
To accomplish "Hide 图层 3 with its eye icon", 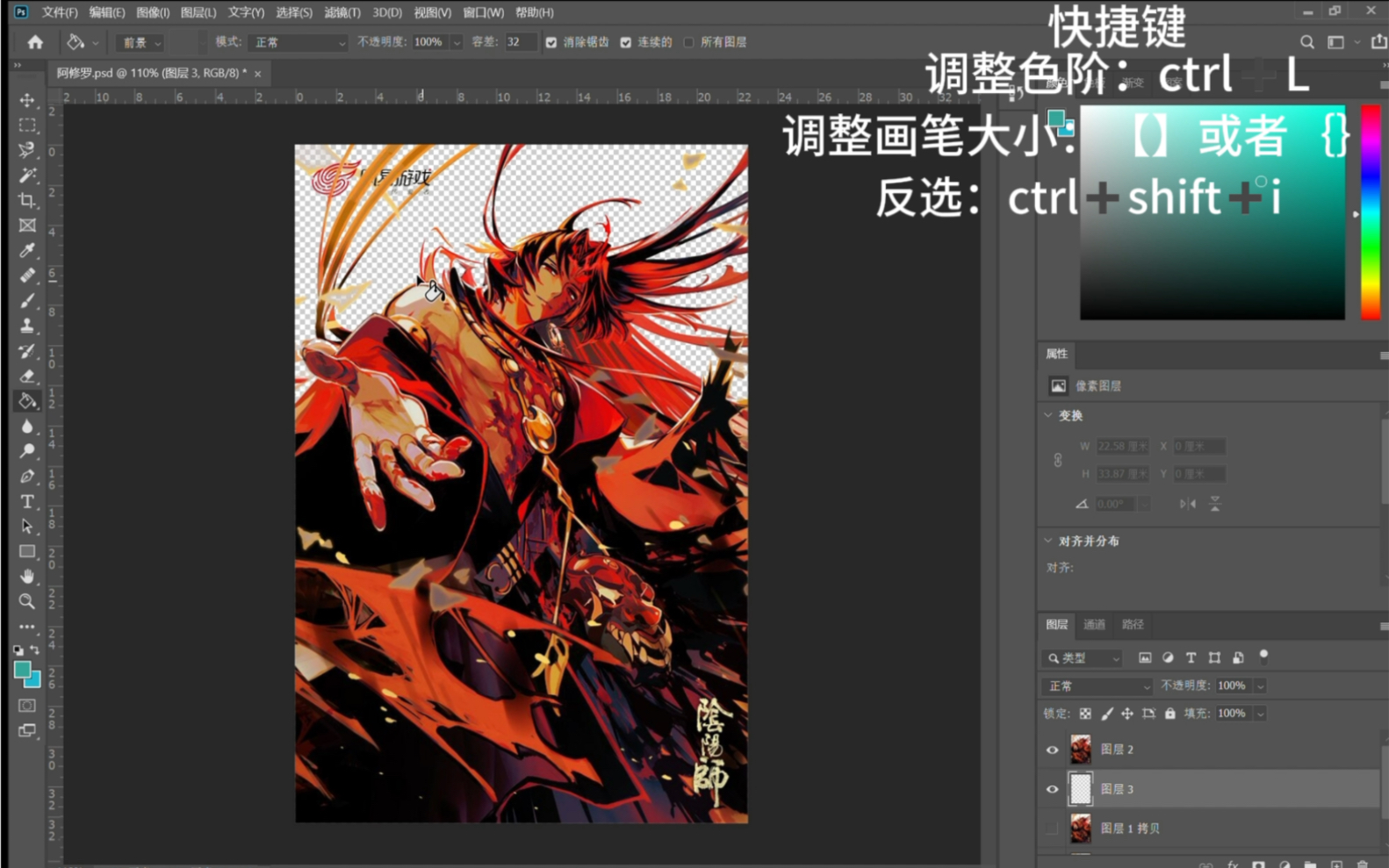I will (1052, 789).
